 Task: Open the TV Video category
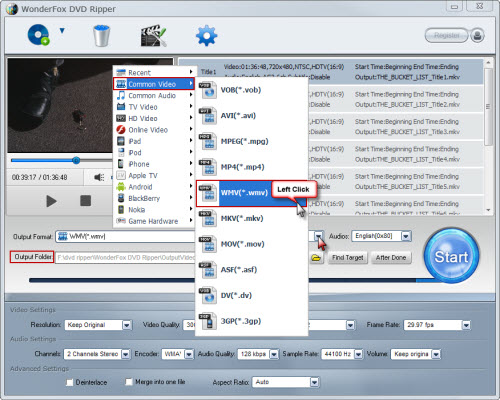154,107
